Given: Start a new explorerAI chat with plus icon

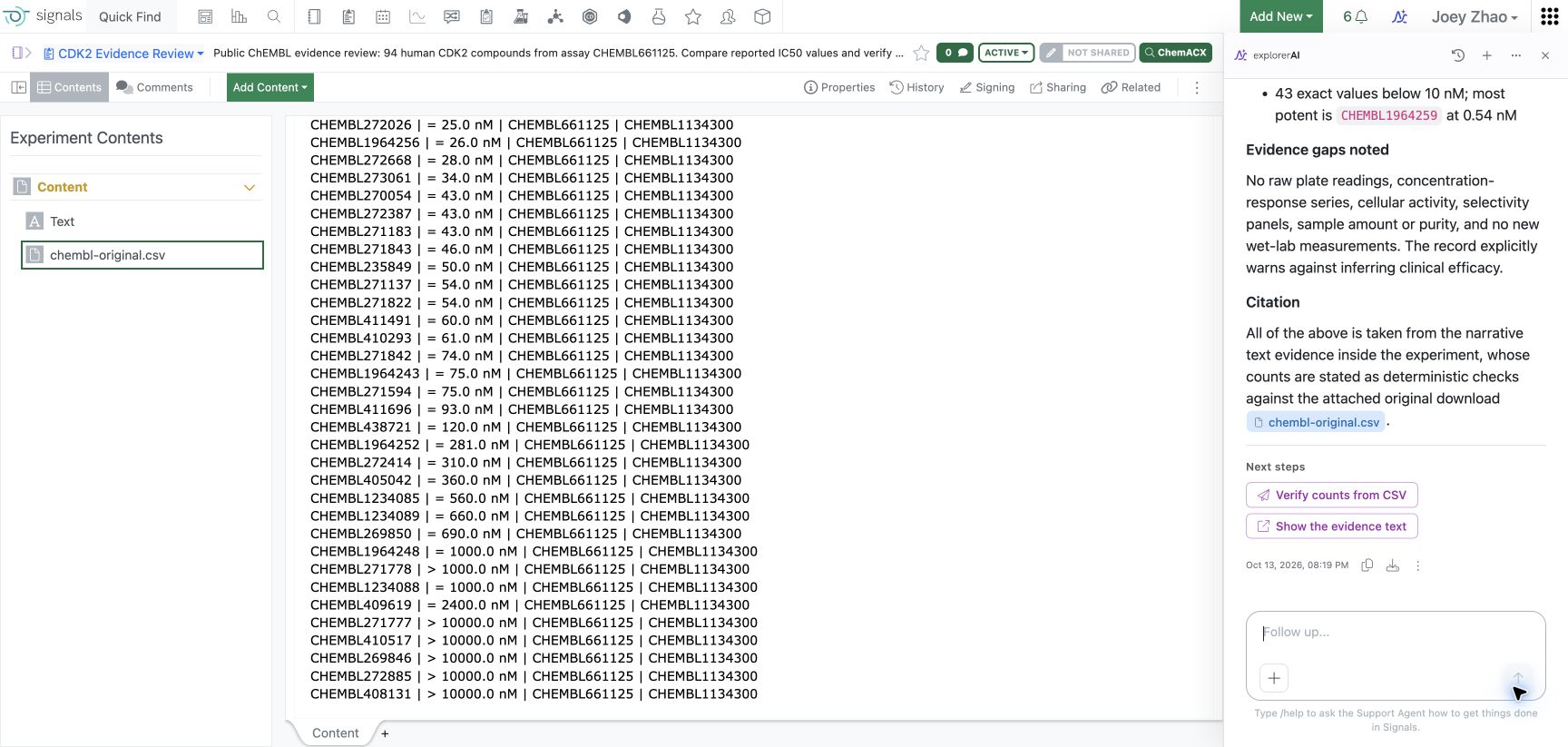Looking at the screenshot, I should (1487, 55).
